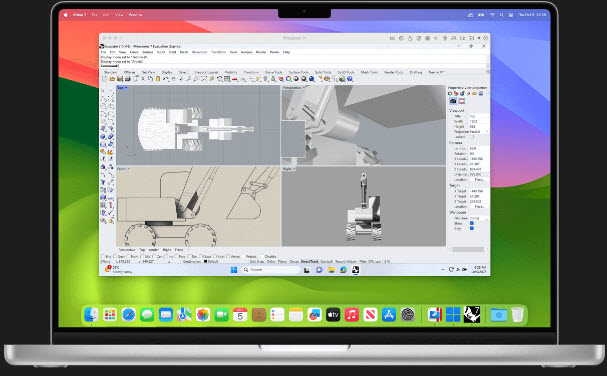The image size is (607, 376).
Task: Click the Save floppy disk icon
Action: 120,79
